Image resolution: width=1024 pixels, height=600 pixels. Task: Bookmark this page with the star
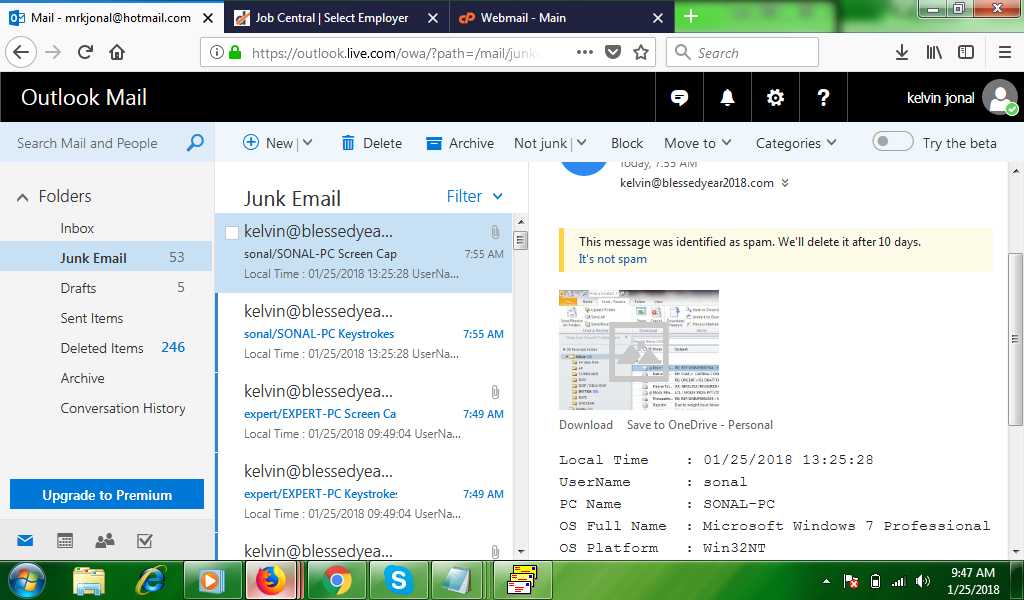[x=641, y=52]
